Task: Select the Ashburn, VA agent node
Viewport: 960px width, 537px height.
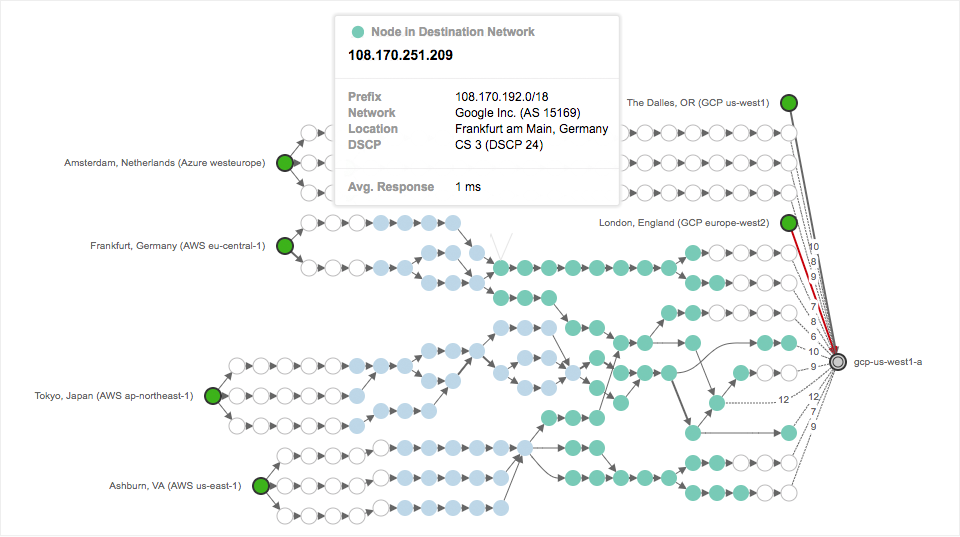Action: click(260, 486)
